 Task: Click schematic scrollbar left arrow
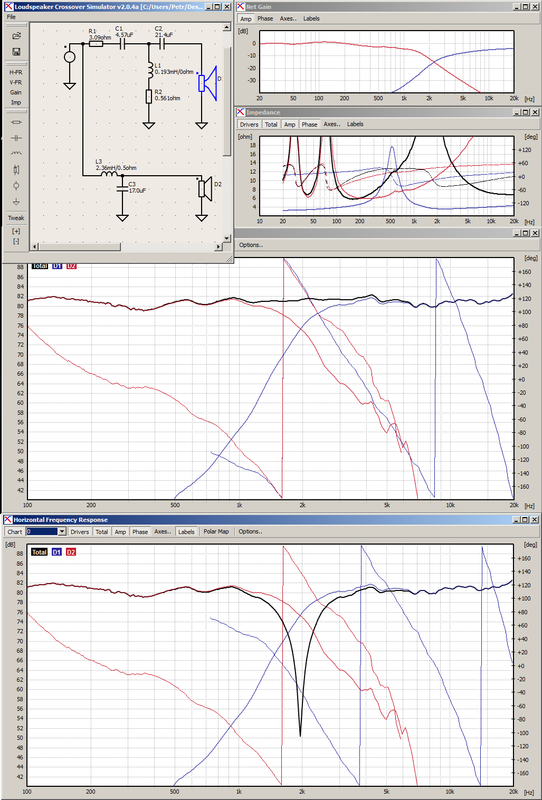(x=35, y=246)
